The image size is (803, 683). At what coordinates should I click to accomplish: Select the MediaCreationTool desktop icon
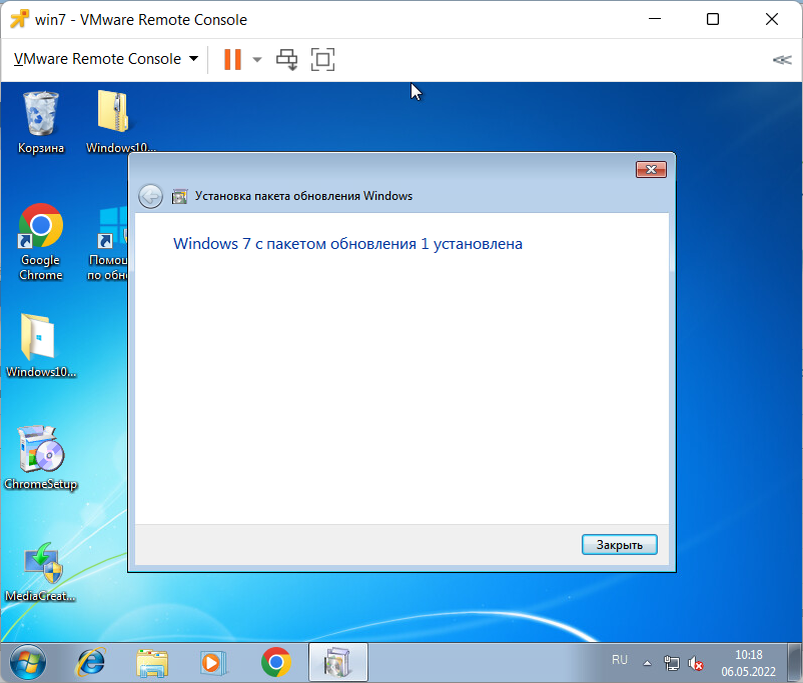point(41,572)
